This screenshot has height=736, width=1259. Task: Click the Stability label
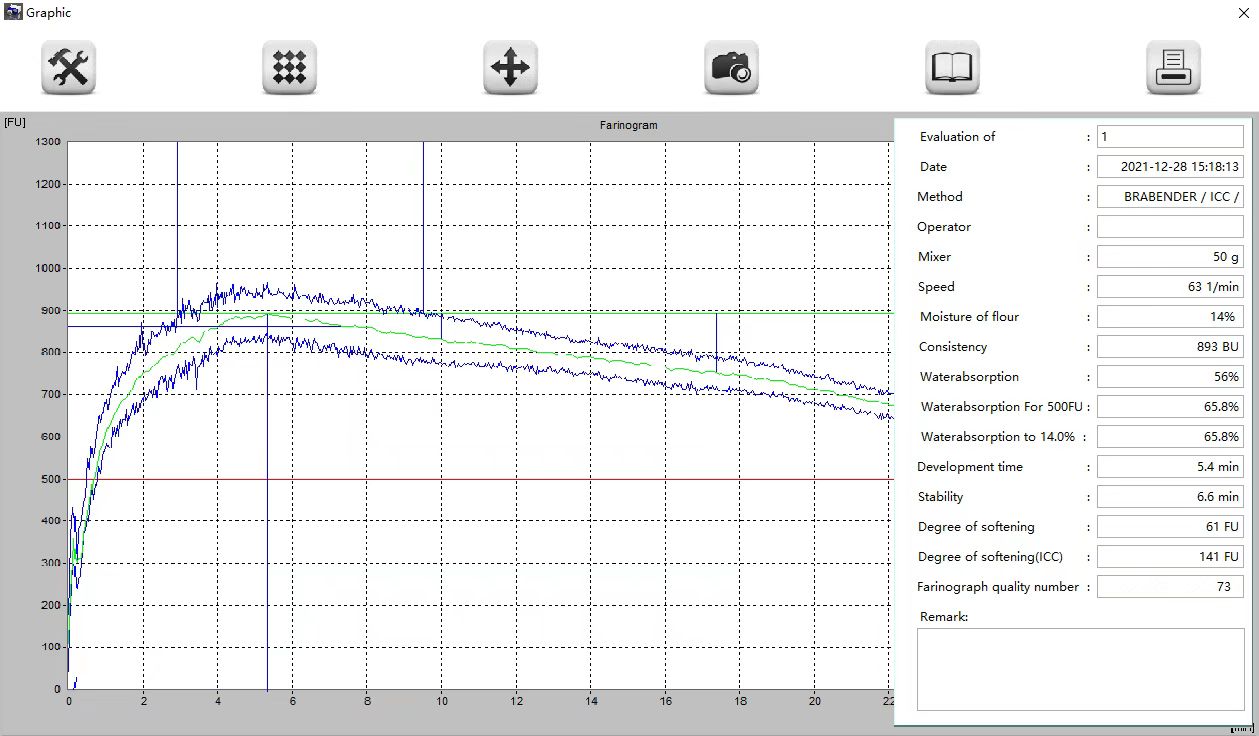pyautogui.click(x=941, y=497)
